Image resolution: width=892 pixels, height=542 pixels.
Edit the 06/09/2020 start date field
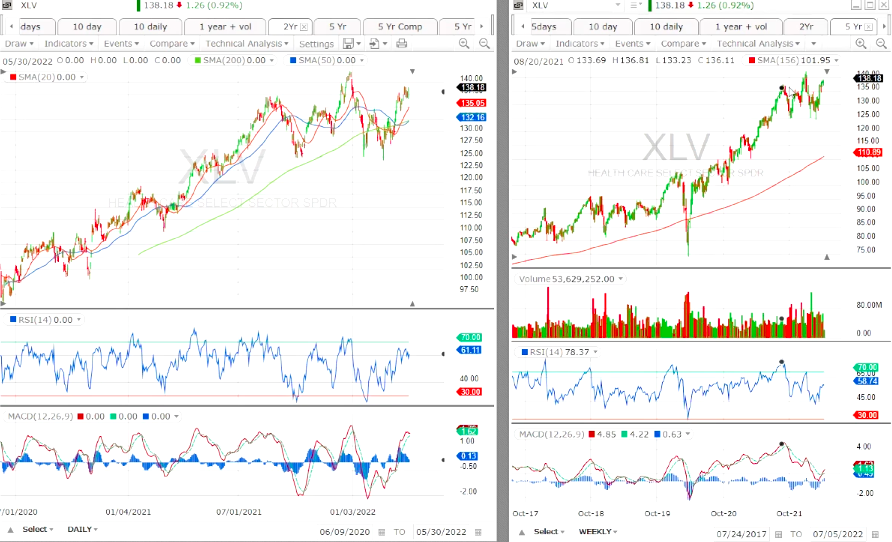pos(345,532)
